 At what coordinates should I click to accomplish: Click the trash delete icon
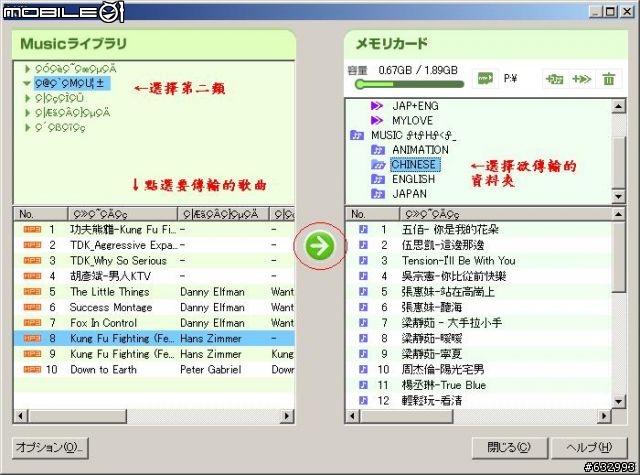point(609,79)
